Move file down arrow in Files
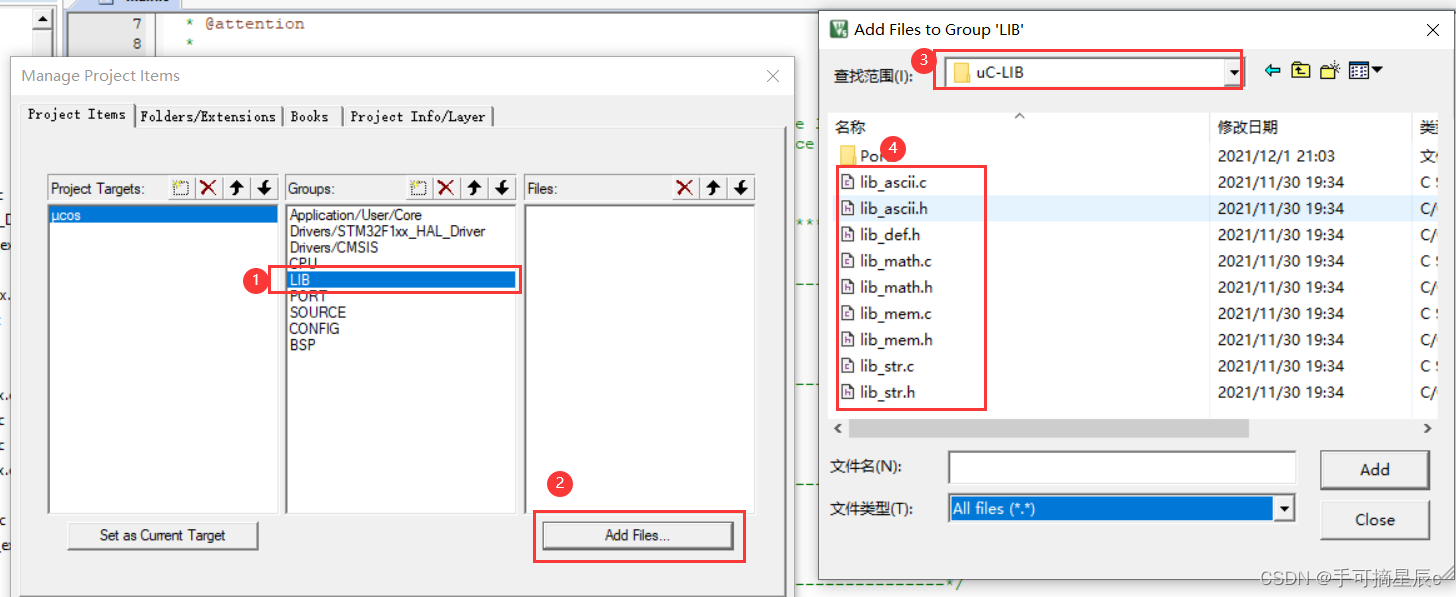The height and width of the screenshot is (597, 1456). pos(741,188)
